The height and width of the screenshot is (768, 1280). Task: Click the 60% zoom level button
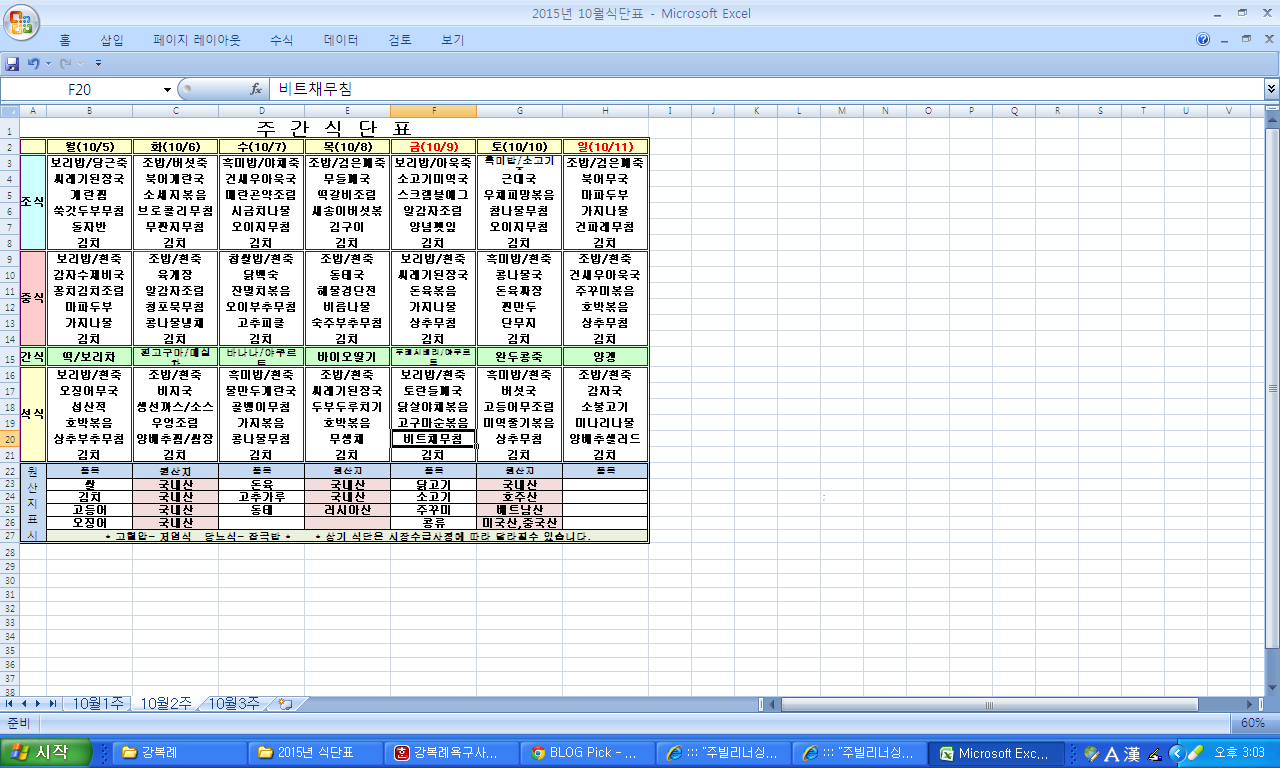click(x=1252, y=723)
